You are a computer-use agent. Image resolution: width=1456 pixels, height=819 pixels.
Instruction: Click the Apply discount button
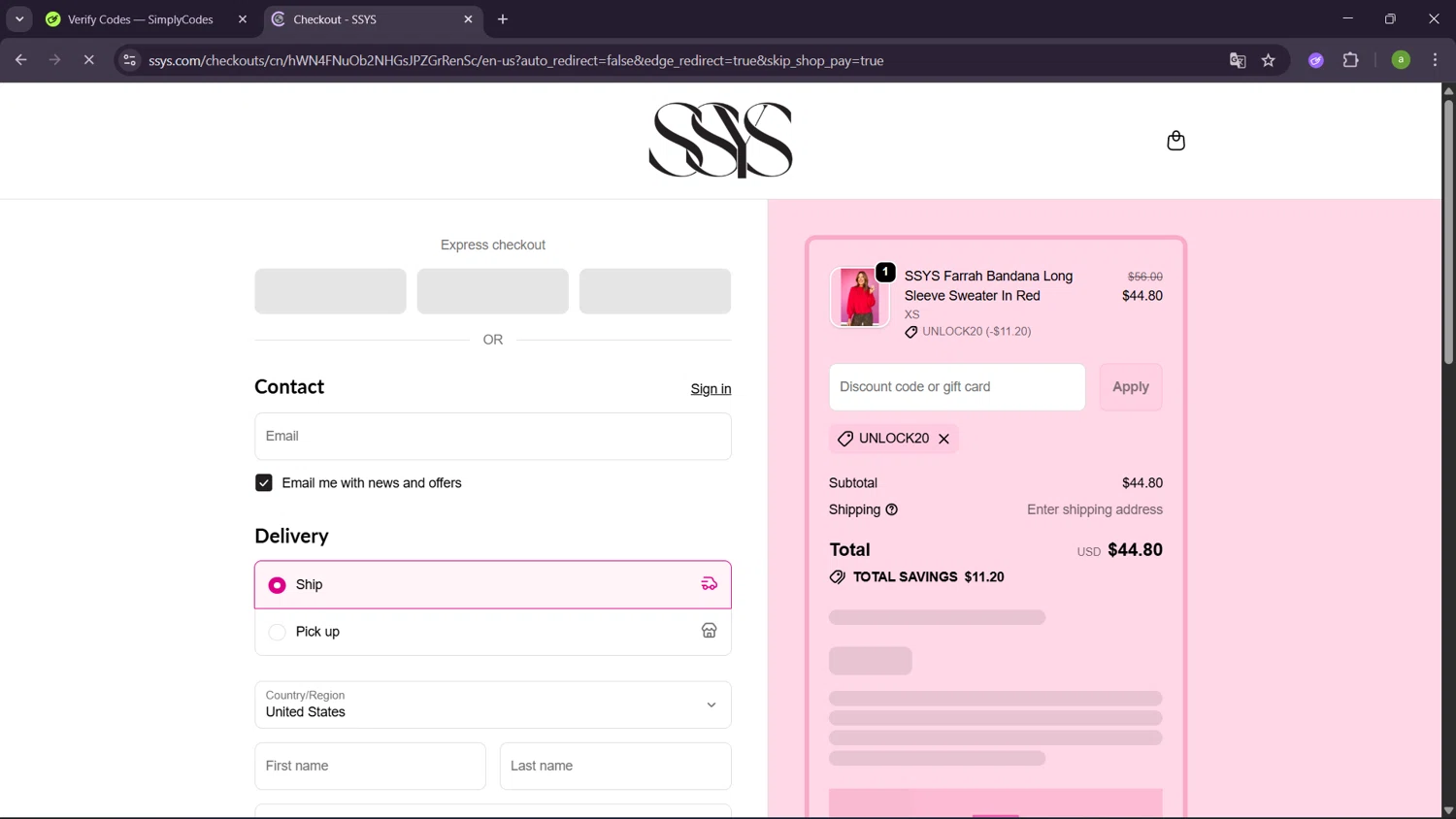(x=1130, y=387)
